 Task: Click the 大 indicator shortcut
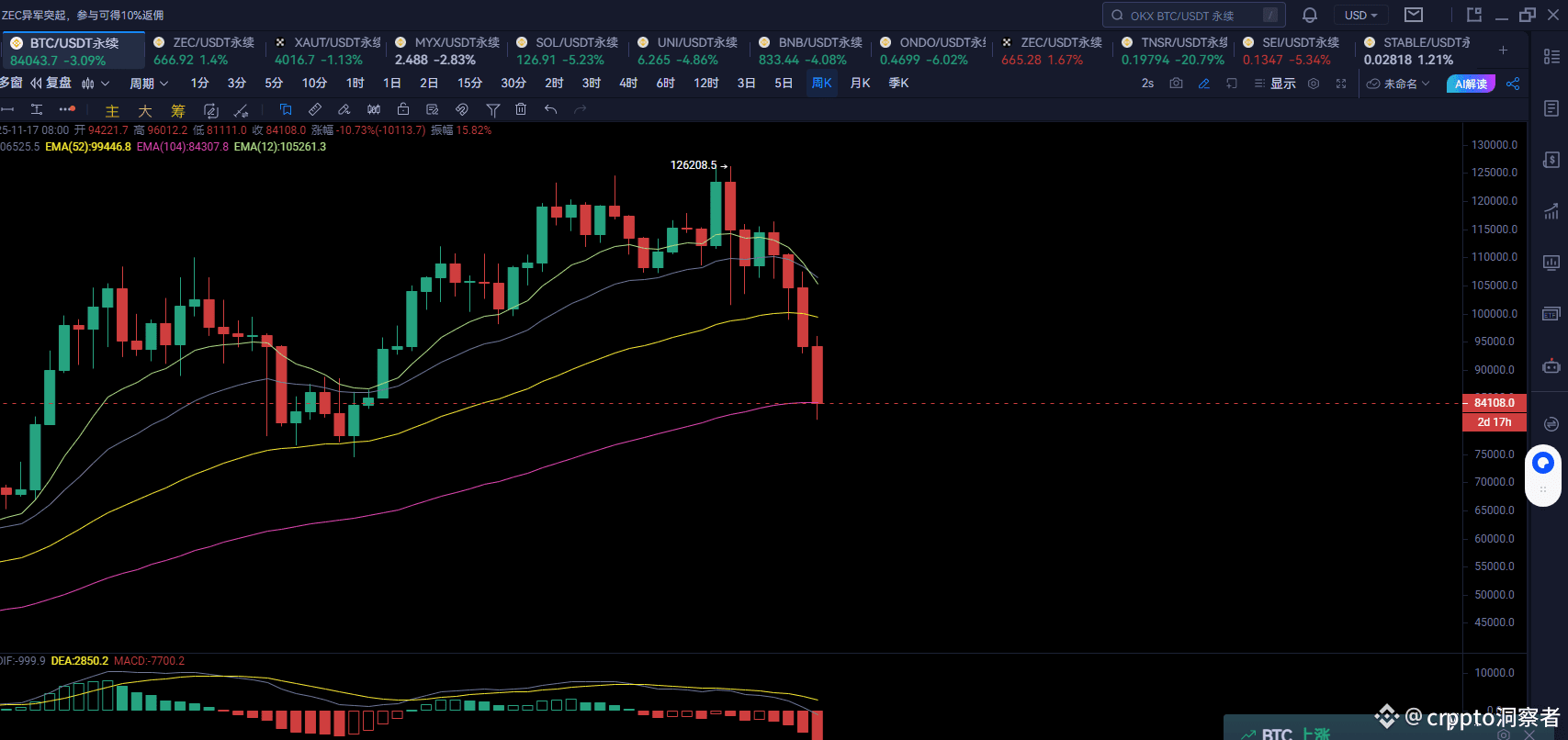tap(145, 110)
